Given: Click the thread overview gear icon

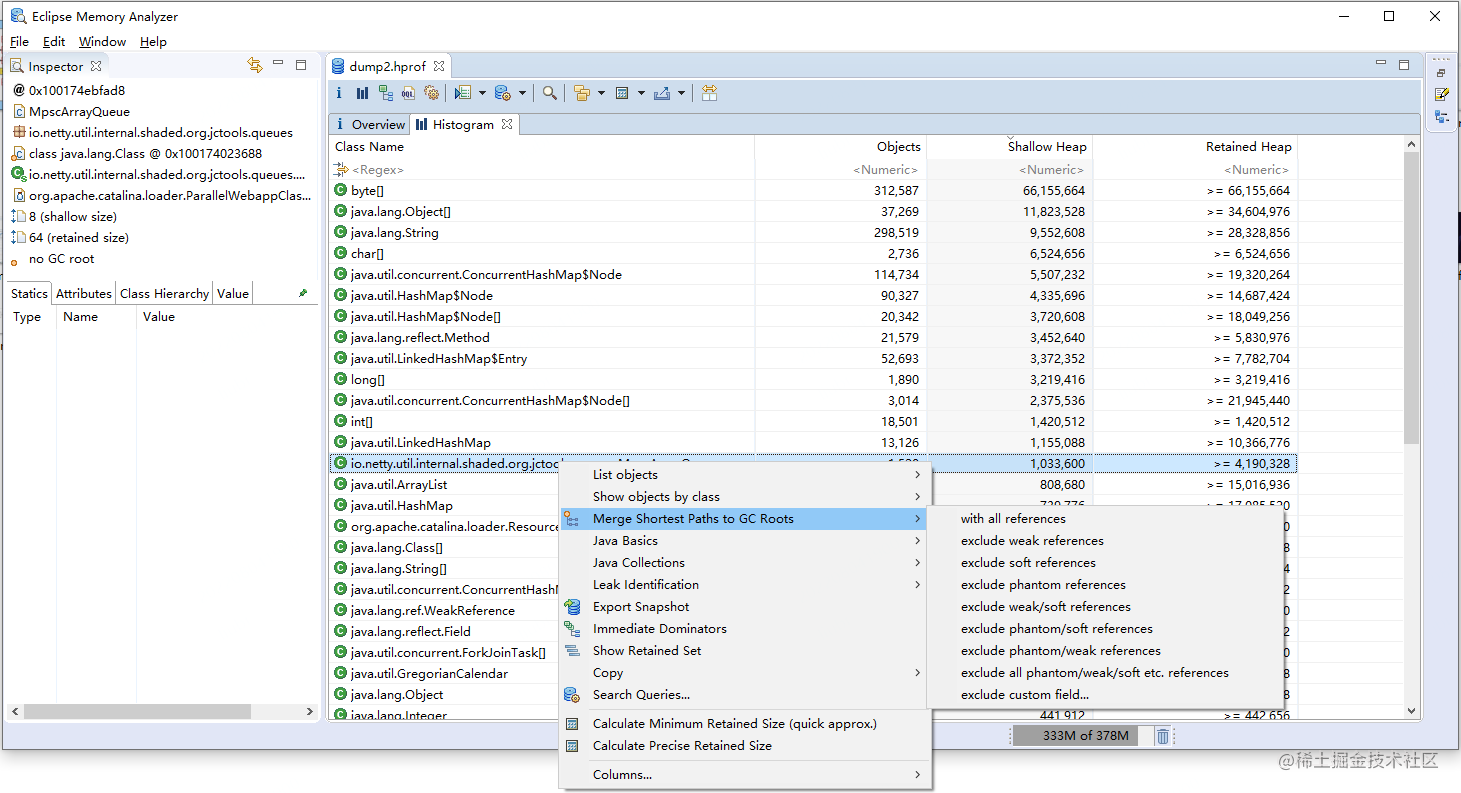Looking at the screenshot, I should 431,93.
